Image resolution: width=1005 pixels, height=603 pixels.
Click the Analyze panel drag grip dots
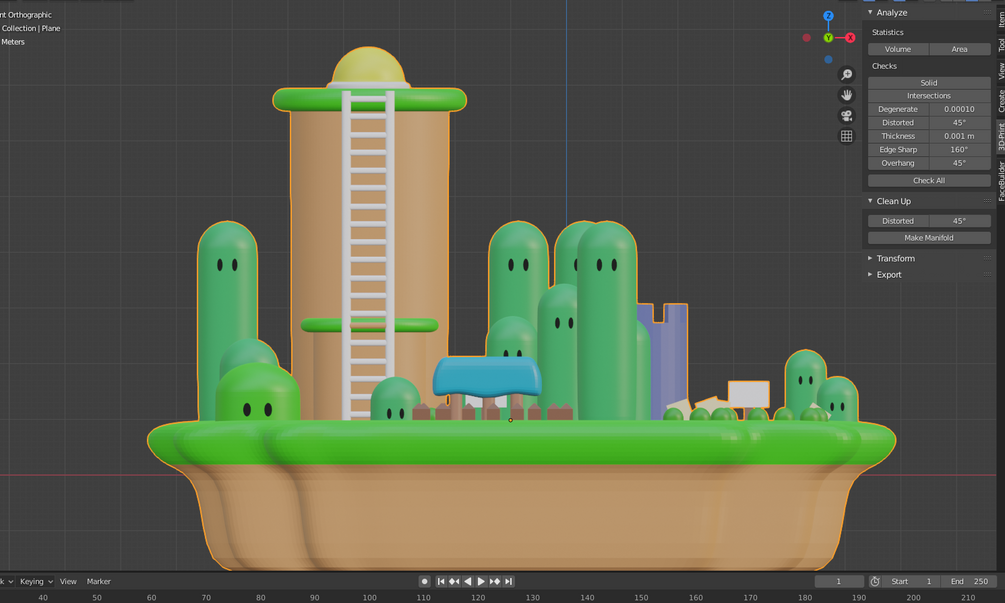point(987,12)
